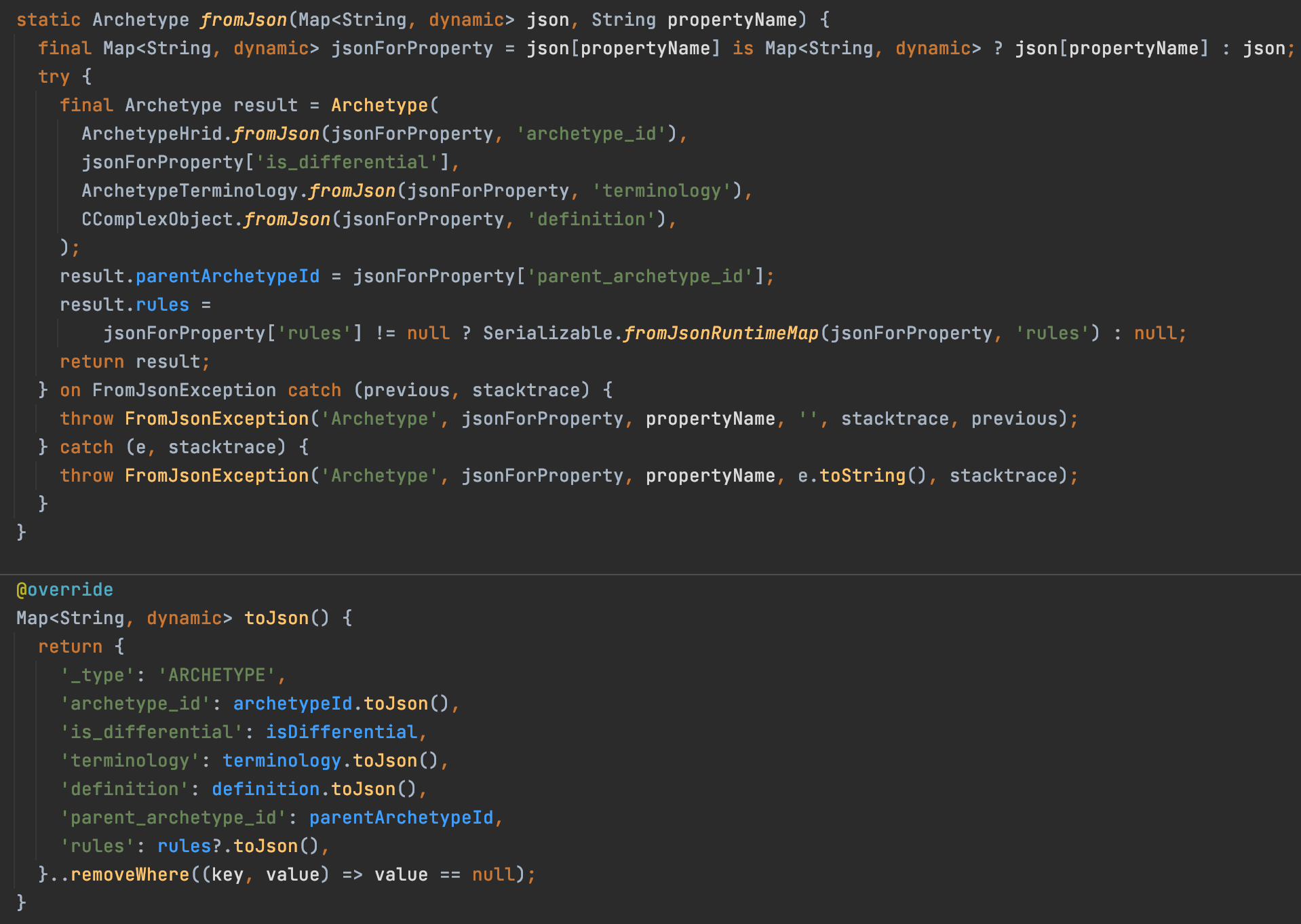
Task: Click the fromJsonRuntimeMap method call
Action: point(720,333)
